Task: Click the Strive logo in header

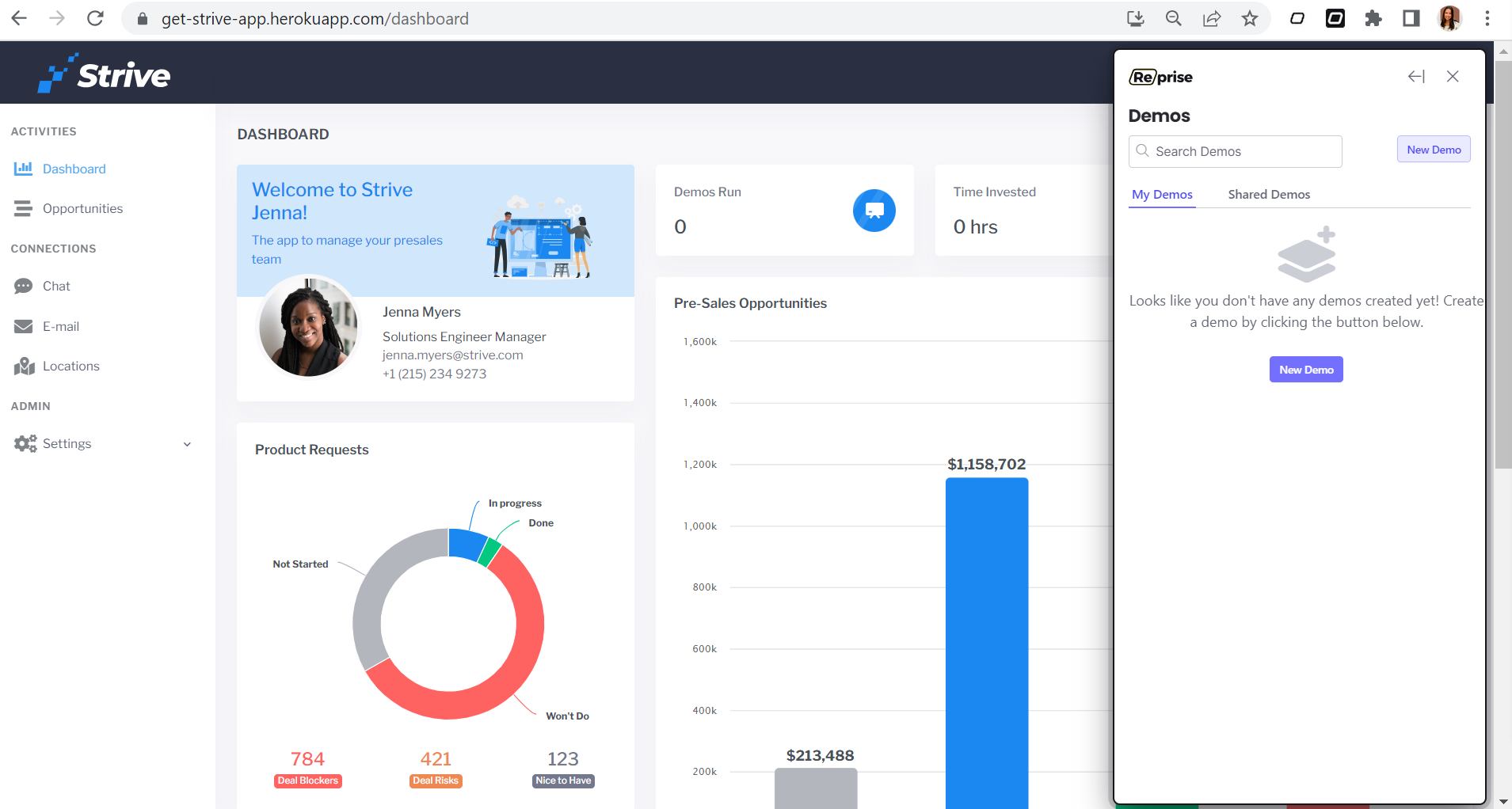Action: click(104, 74)
